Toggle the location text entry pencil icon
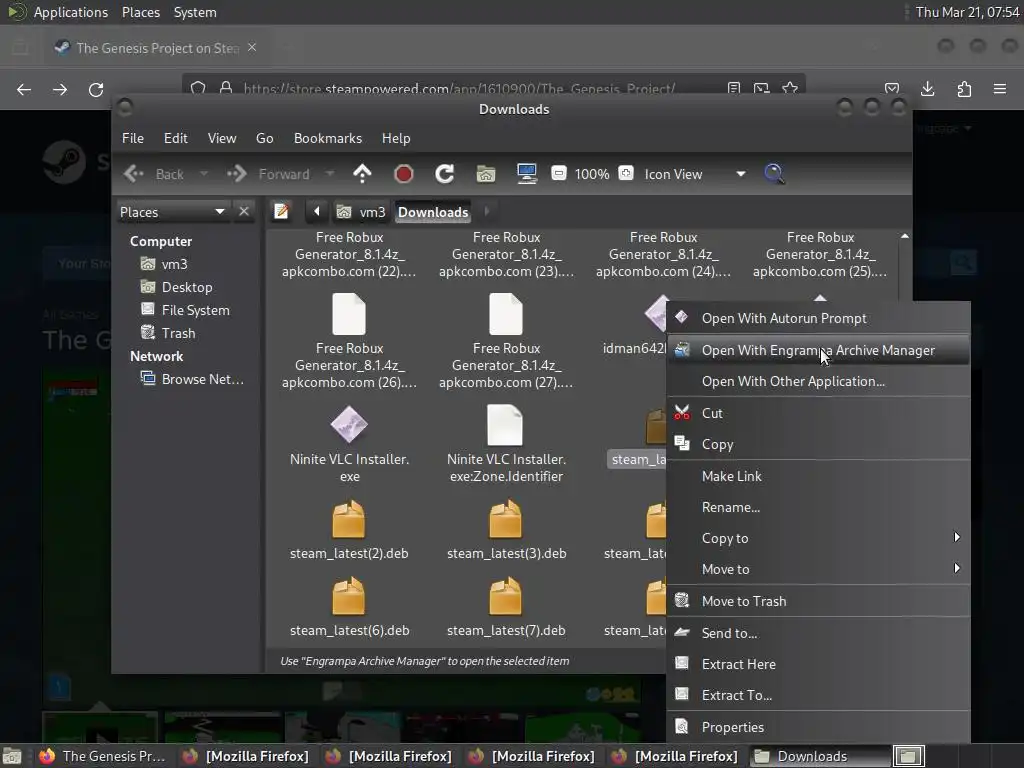This screenshot has width=1024, height=768. [x=281, y=212]
